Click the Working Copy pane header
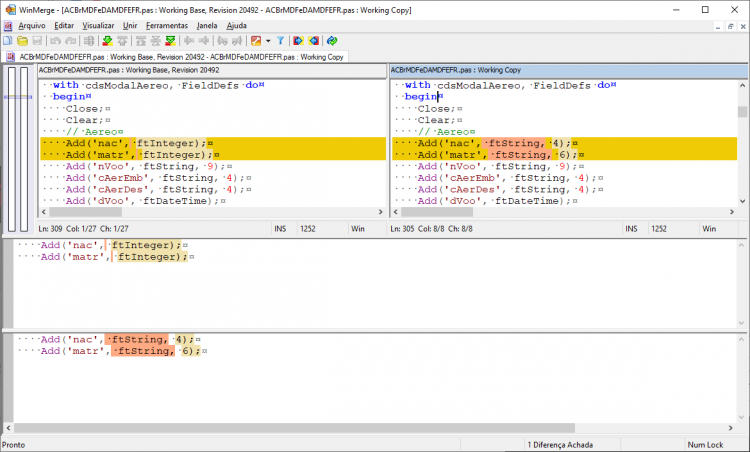This screenshot has height=452, width=750. (x=569, y=70)
